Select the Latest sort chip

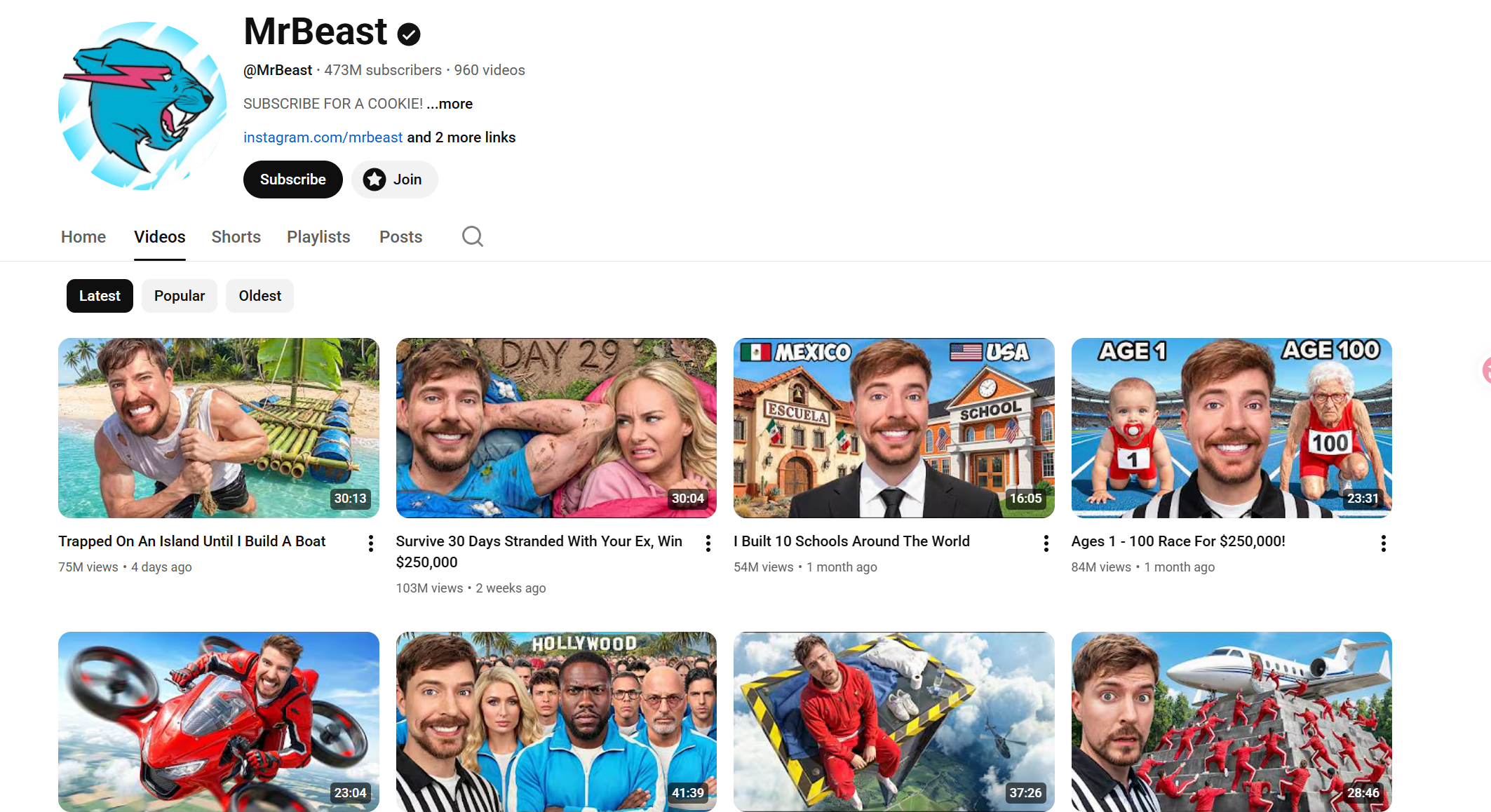[x=100, y=296]
